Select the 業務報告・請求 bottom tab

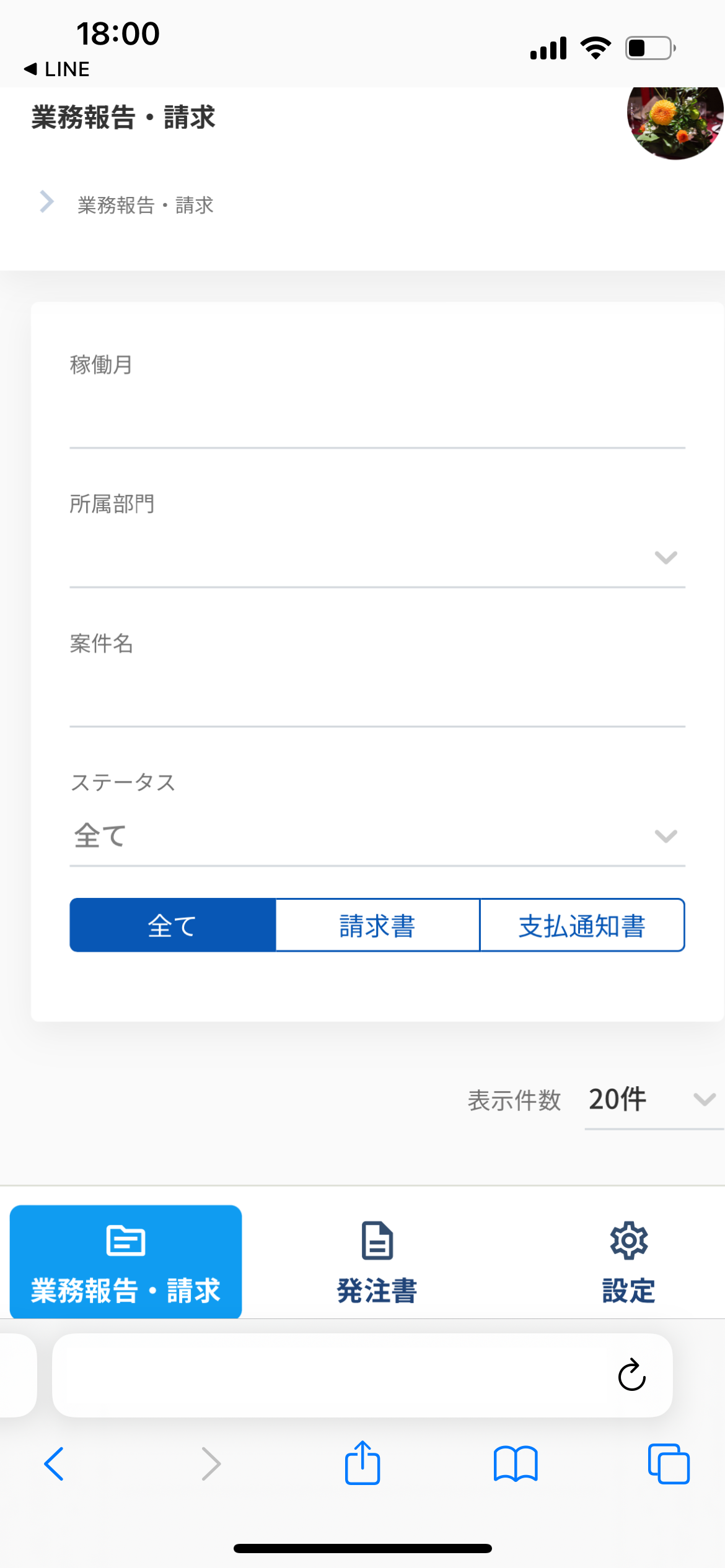126,1261
